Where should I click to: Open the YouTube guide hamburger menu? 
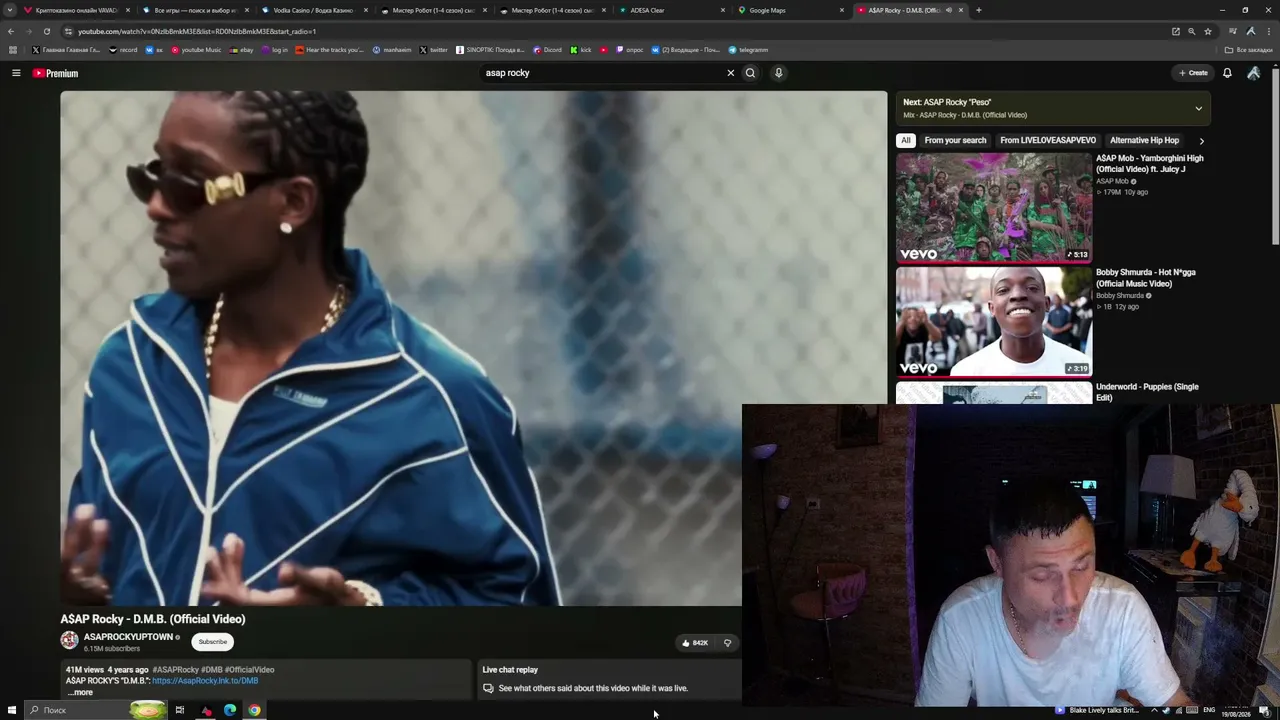16,73
